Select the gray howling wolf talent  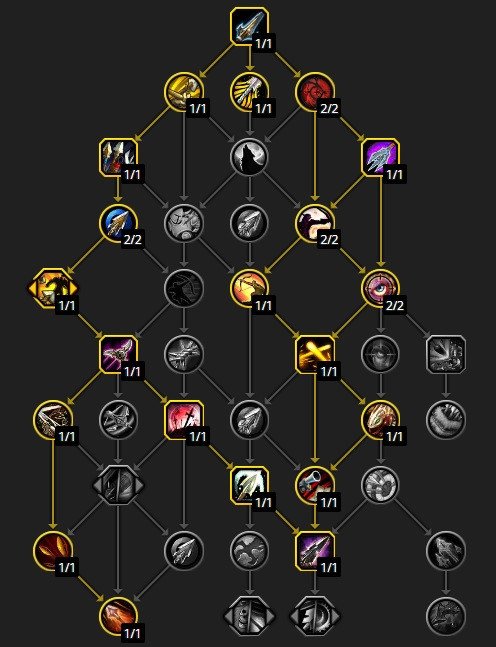tap(249, 157)
